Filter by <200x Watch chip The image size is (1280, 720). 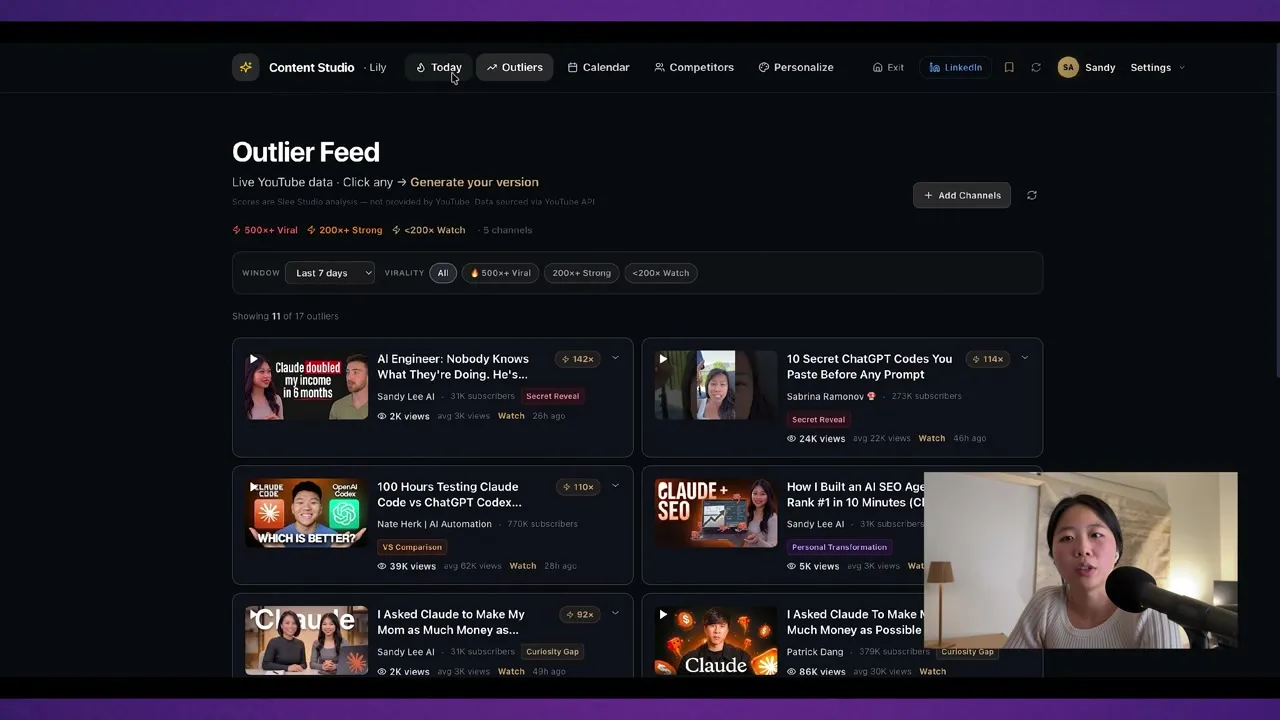click(x=661, y=273)
